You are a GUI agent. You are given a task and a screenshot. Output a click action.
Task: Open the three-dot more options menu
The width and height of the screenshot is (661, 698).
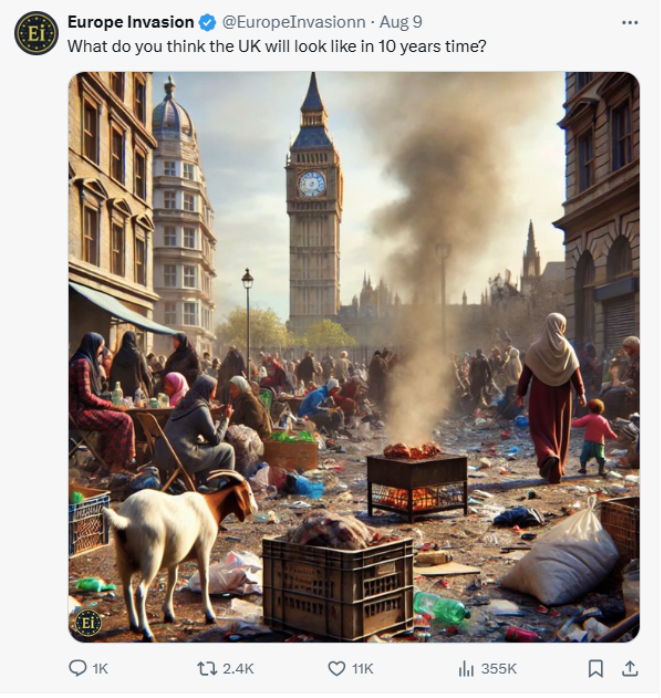pyautogui.click(x=629, y=22)
